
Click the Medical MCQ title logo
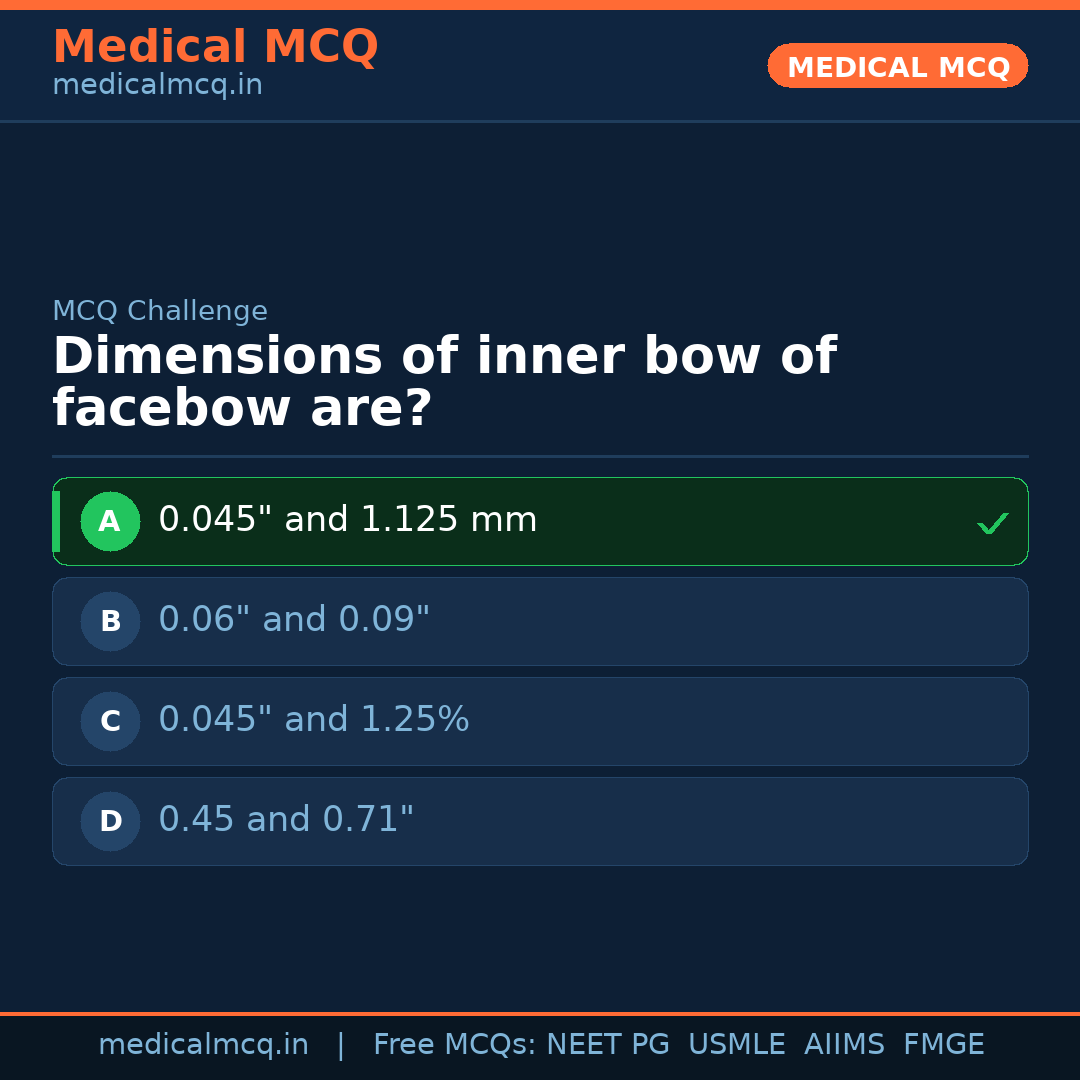click(215, 47)
